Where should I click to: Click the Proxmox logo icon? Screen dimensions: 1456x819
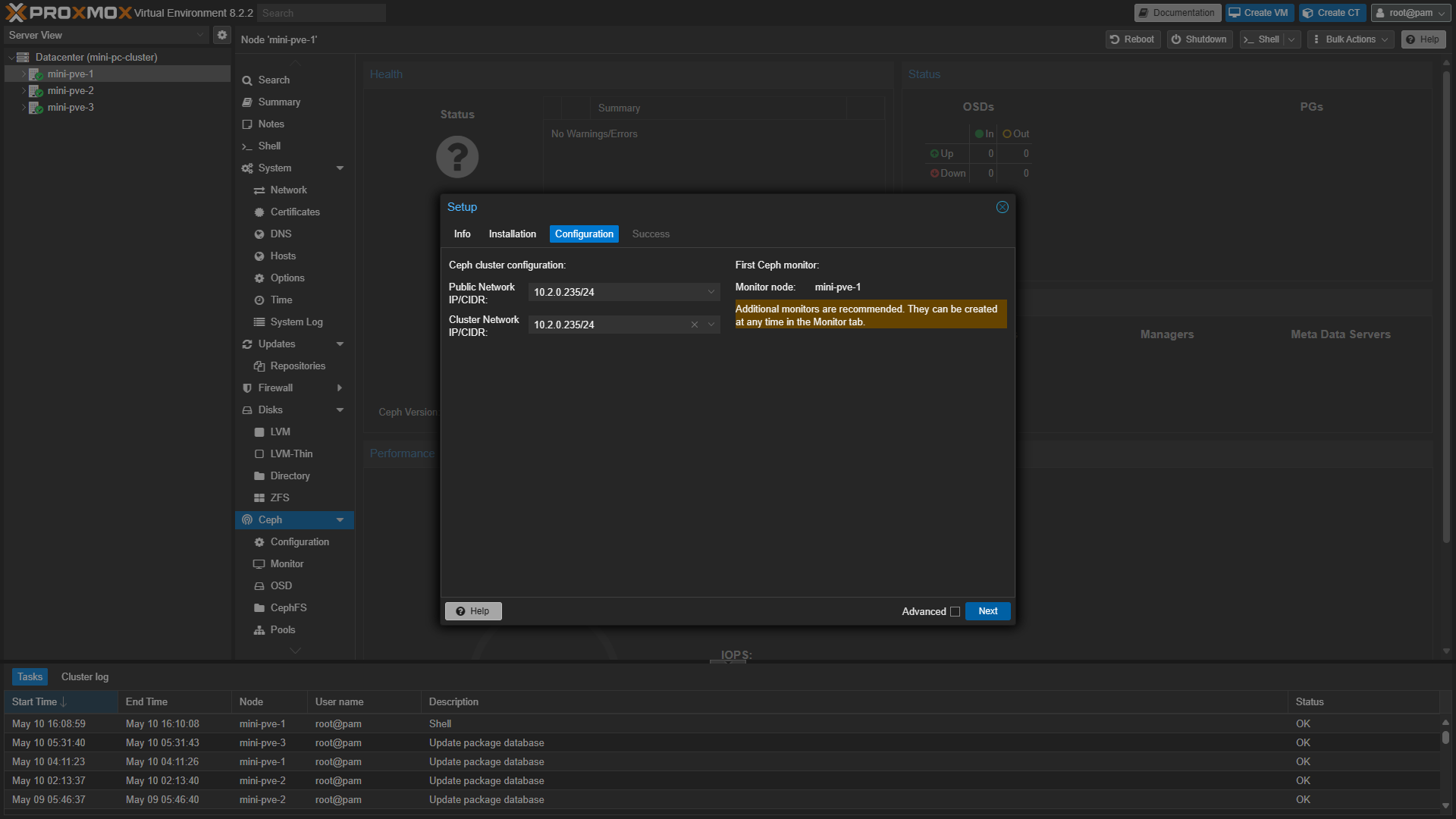(16, 12)
